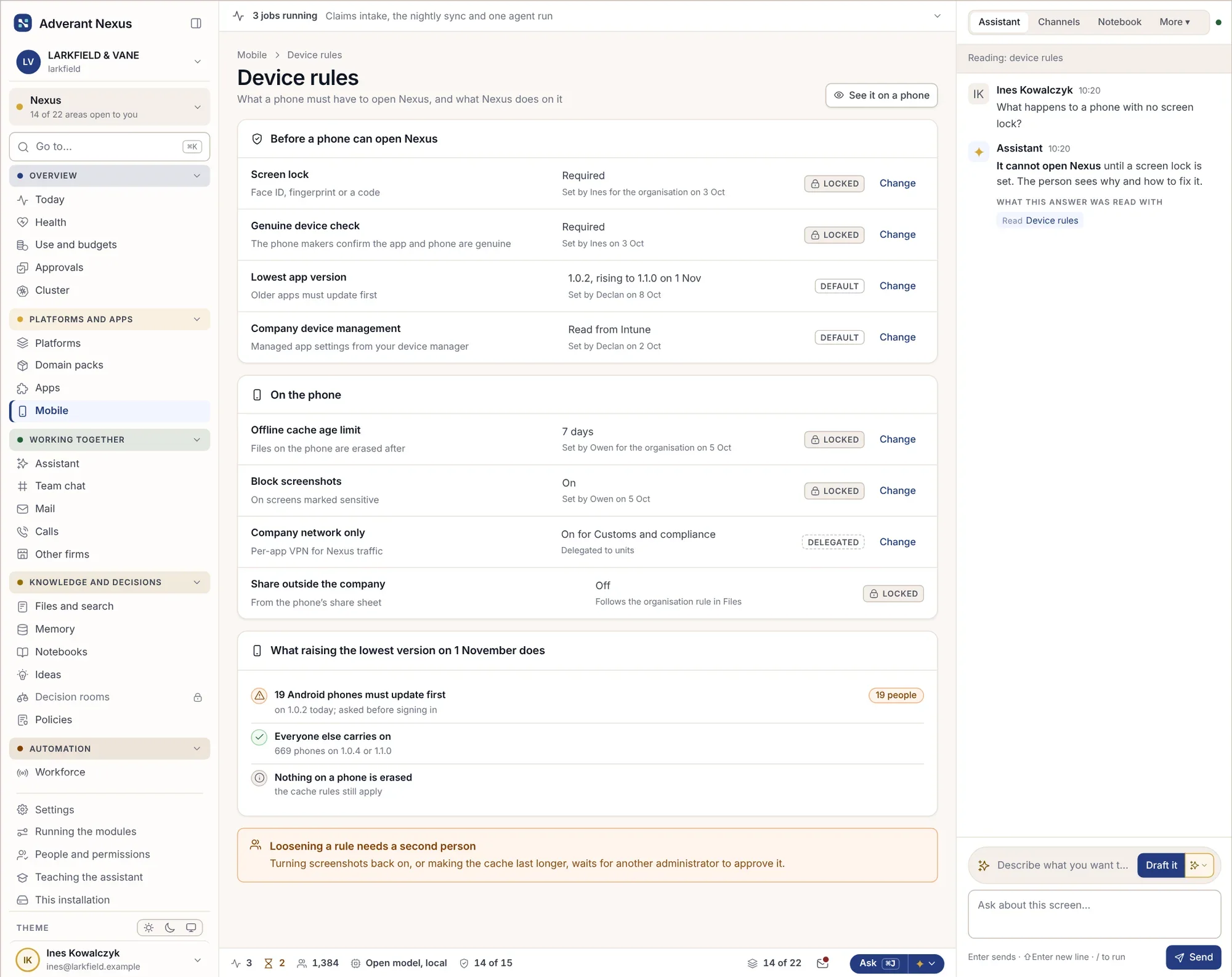This screenshot has height=977, width=1232.
Task: Click the running jobs count in status bar
Action: [x=241, y=963]
